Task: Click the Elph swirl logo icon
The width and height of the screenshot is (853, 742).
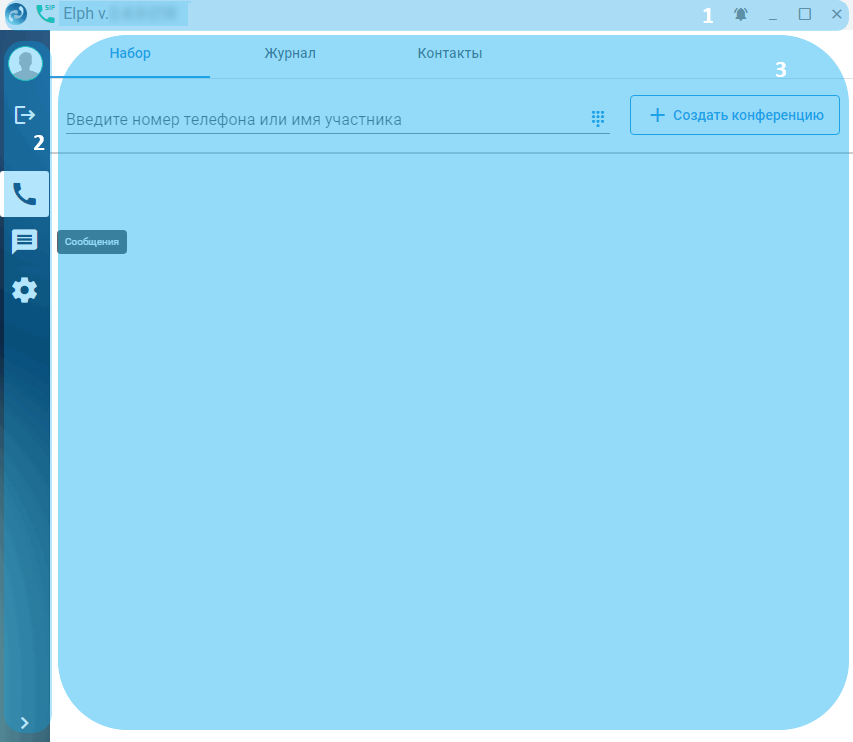Action: click(16, 14)
